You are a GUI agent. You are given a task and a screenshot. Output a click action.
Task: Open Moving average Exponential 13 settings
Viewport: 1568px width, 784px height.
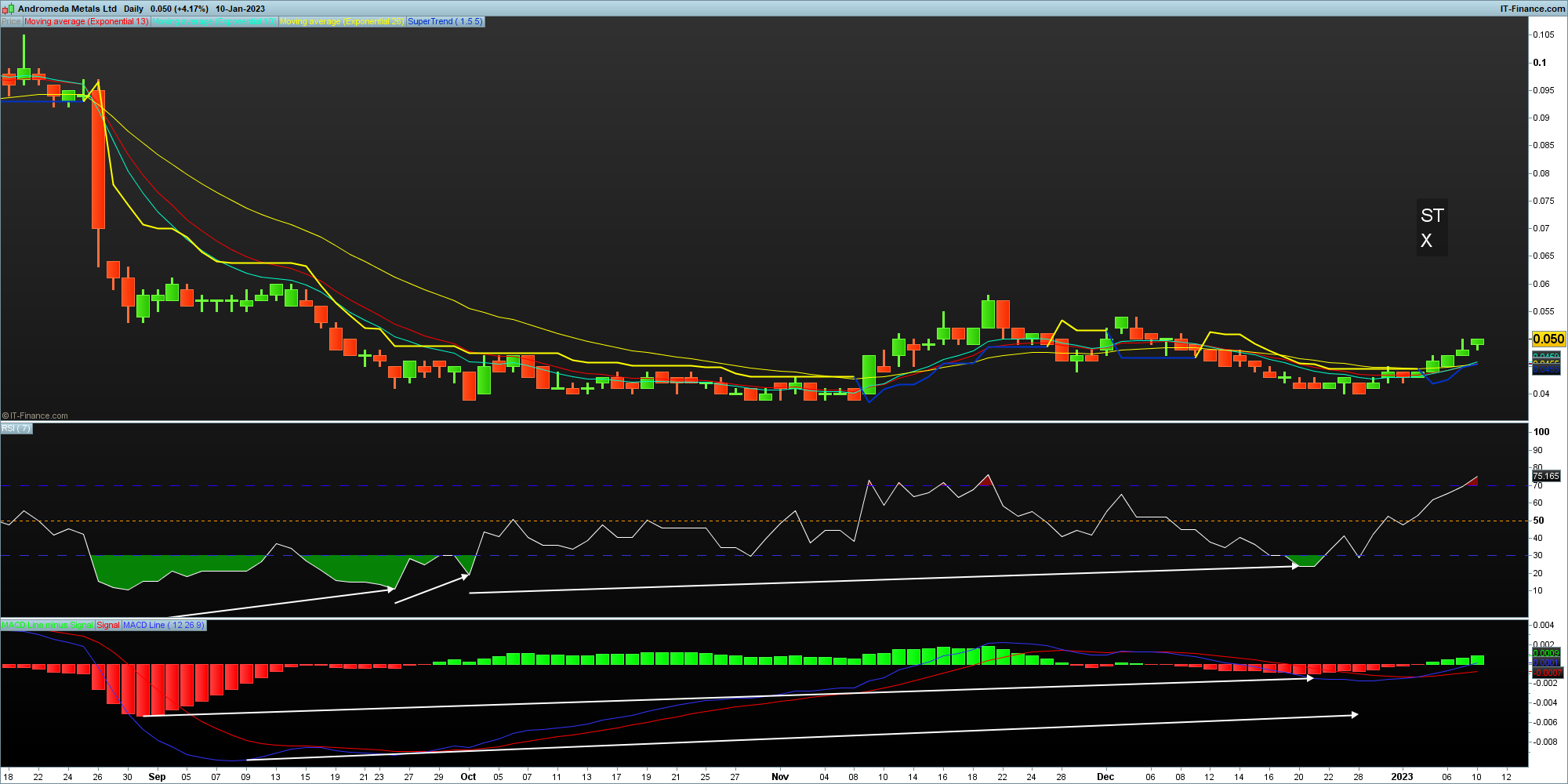click(x=86, y=22)
